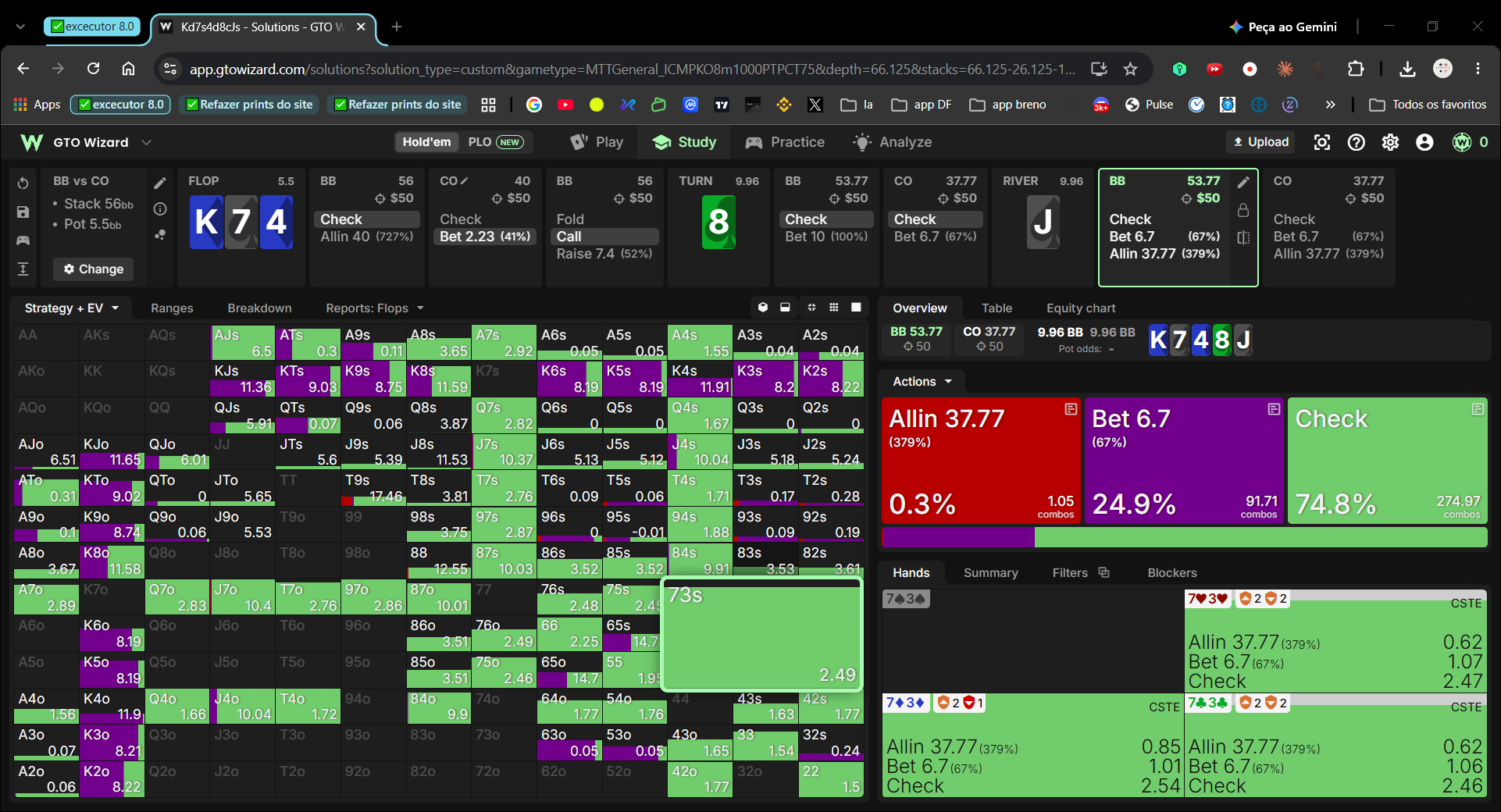Image resolution: width=1501 pixels, height=812 pixels.
Task: Open the Reports: Flops dropdown
Action: 375,308
